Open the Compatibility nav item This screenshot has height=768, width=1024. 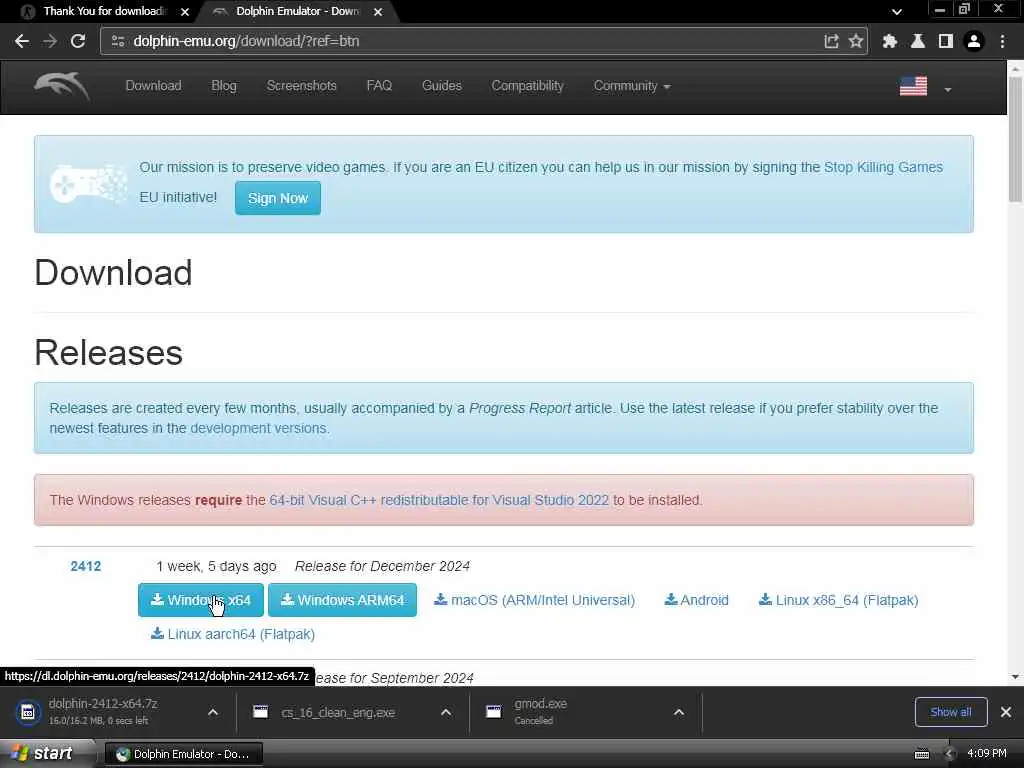pyautogui.click(x=528, y=86)
